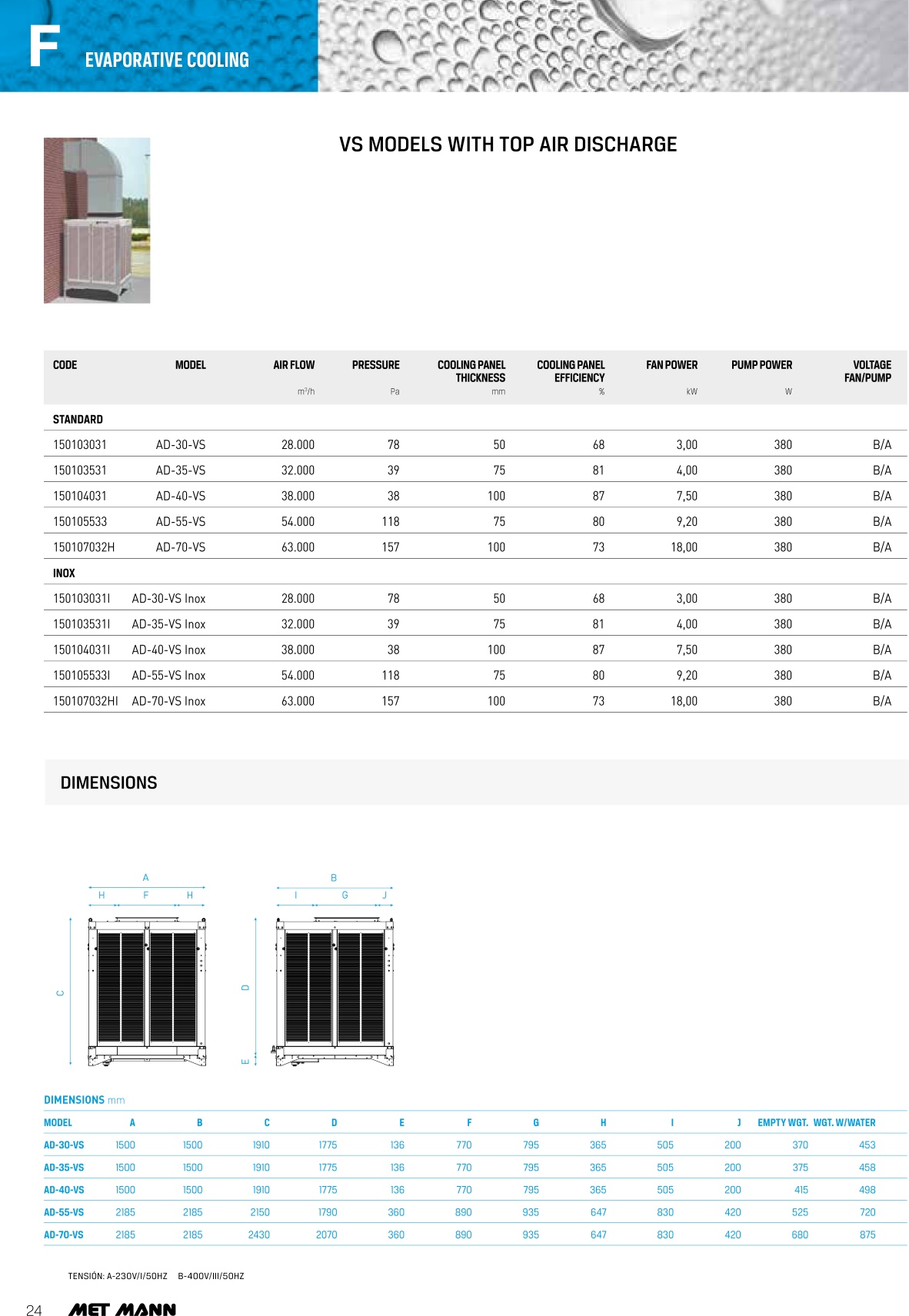
Task: Click model AD-55-VS Inox
Action: [x=168, y=676]
